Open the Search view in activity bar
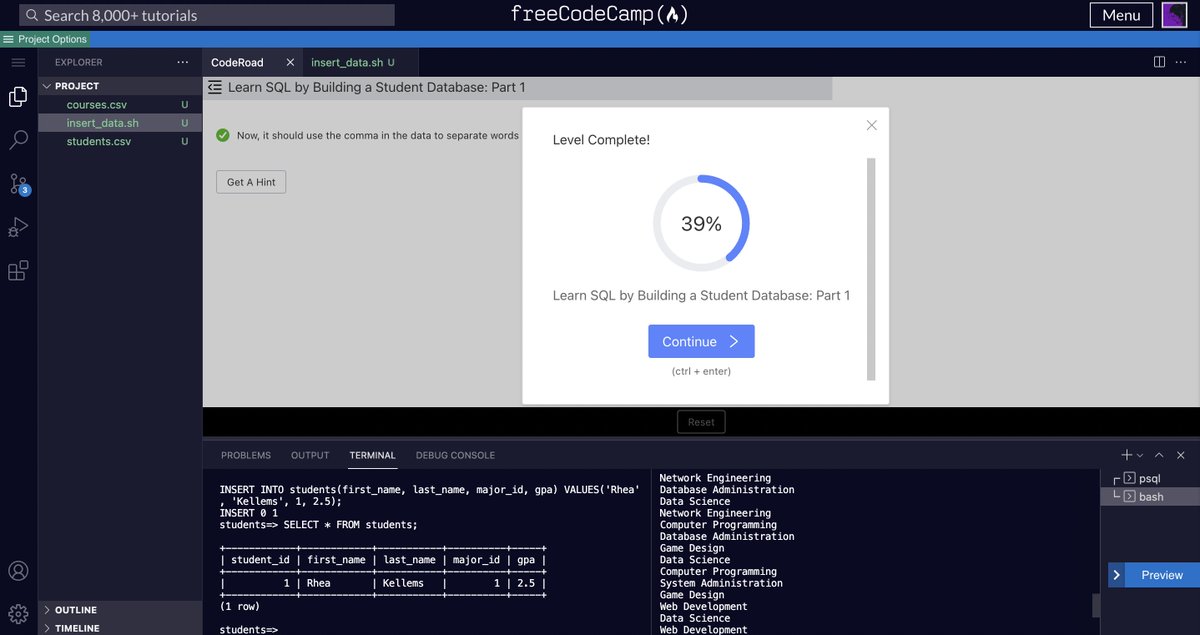 18,140
